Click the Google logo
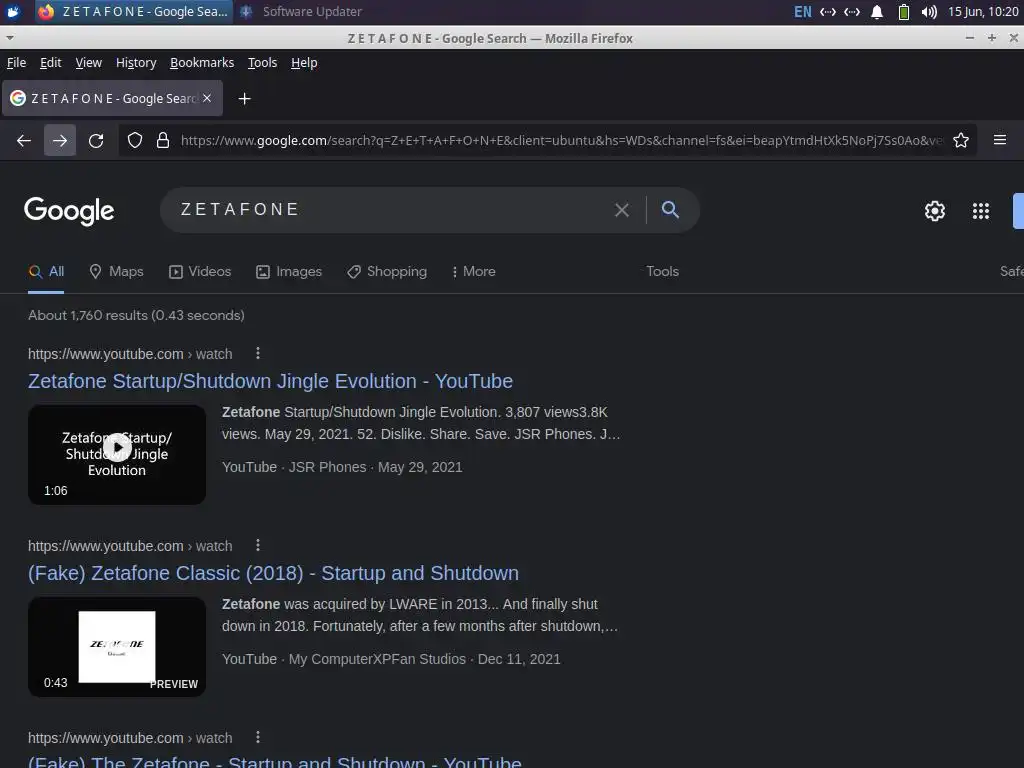Image resolution: width=1024 pixels, height=768 pixels. (x=69, y=211)
